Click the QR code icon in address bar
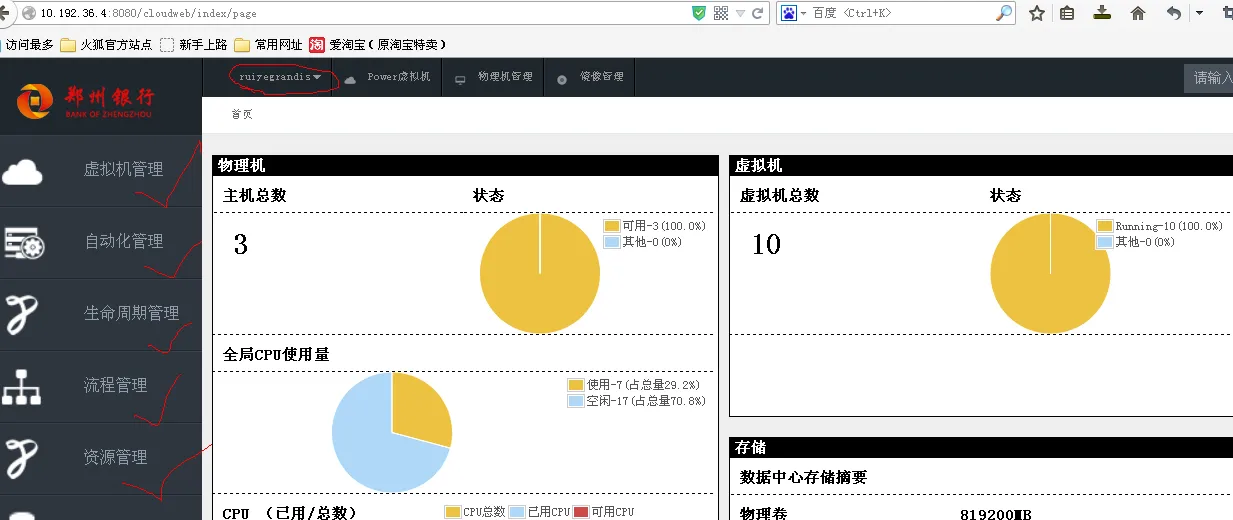1233x520 pixels. pos(721,13)
